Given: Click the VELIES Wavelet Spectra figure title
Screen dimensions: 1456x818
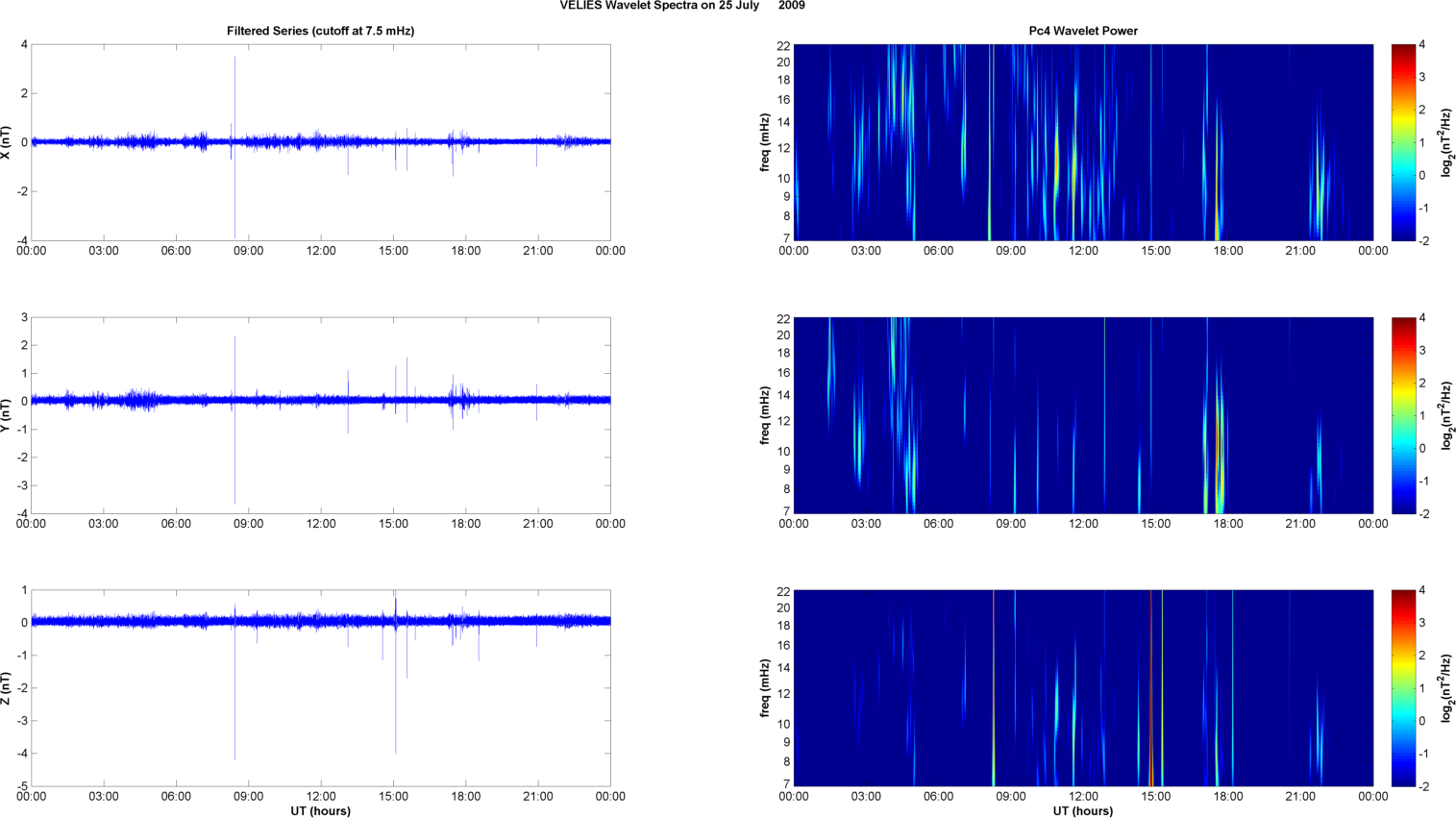Looking at the screenshot, I should (682, 6).
